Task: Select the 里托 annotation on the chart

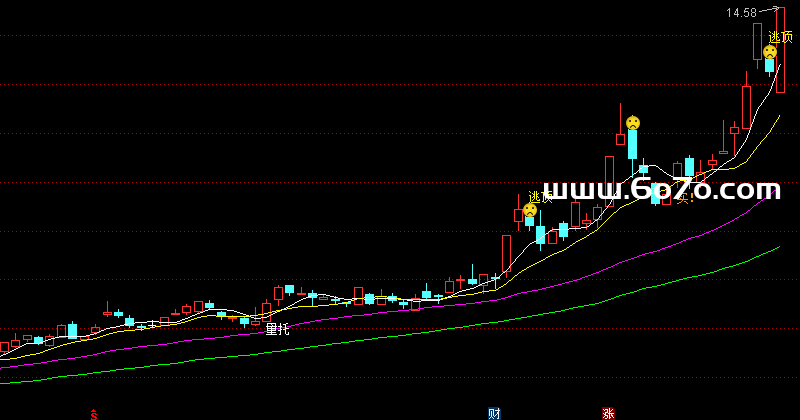Action: 277,328
